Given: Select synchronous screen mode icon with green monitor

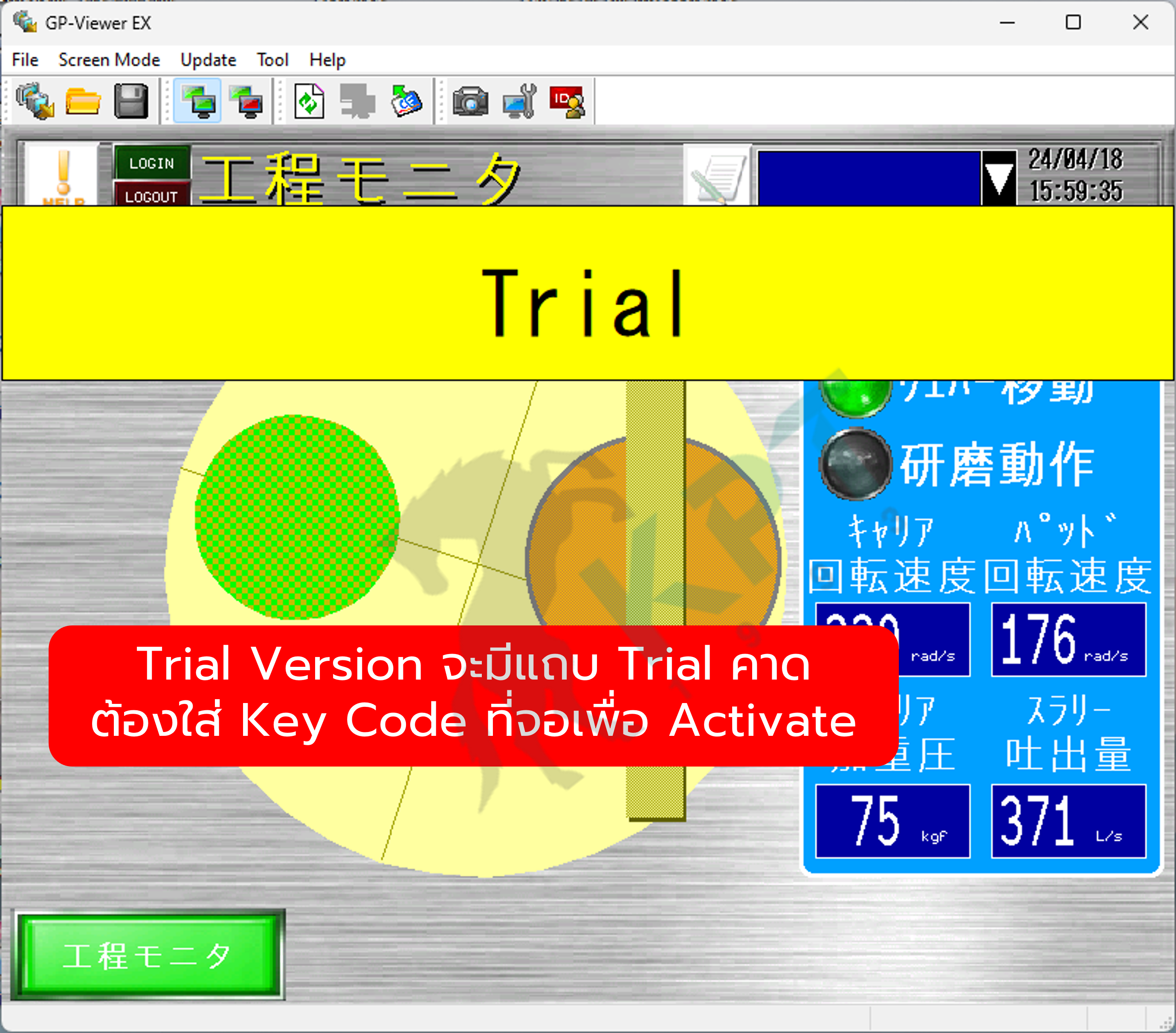Looking at the screenshot, I should pyautogui.click(x=197, y=101).
